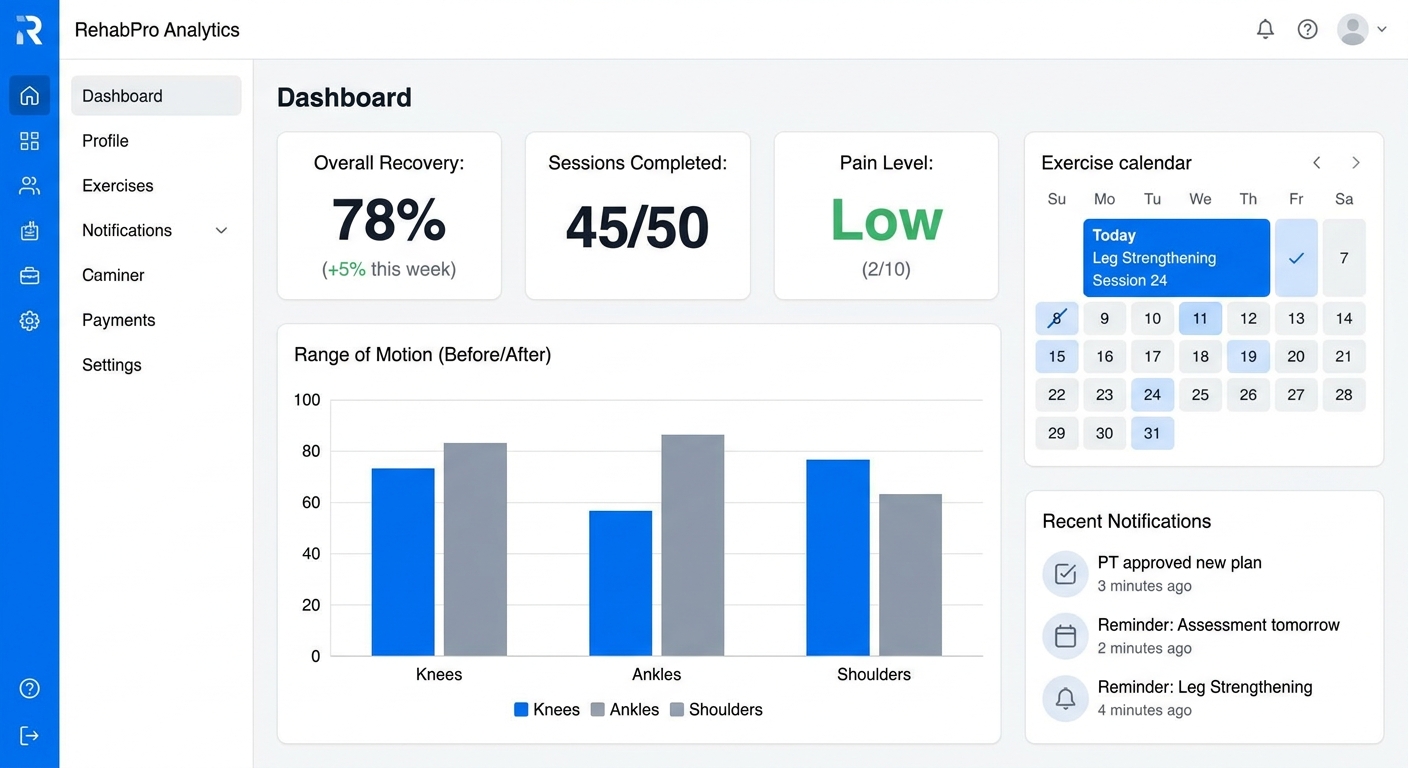This screenshot has height=768, width=1408.
Task: Click calendar icon for Assessment tomorrow reminder
Action: (1065, 636)
